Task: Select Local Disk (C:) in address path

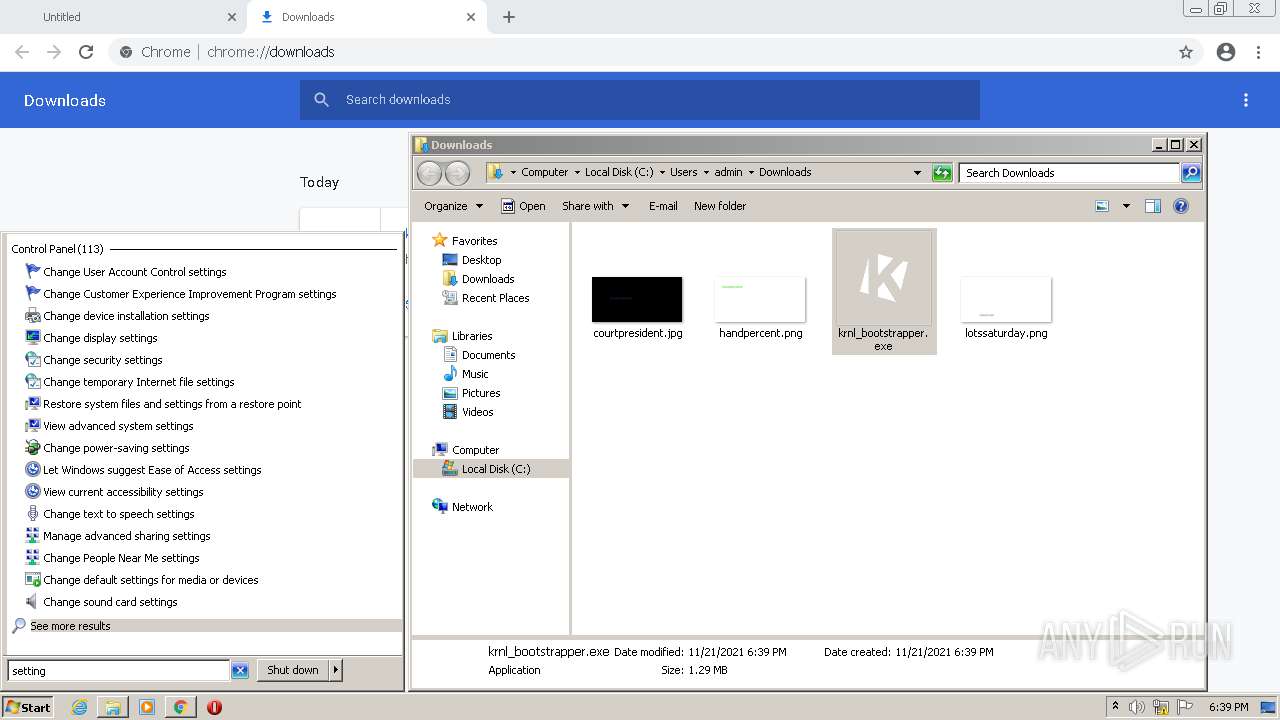Action: pos(619,172)
